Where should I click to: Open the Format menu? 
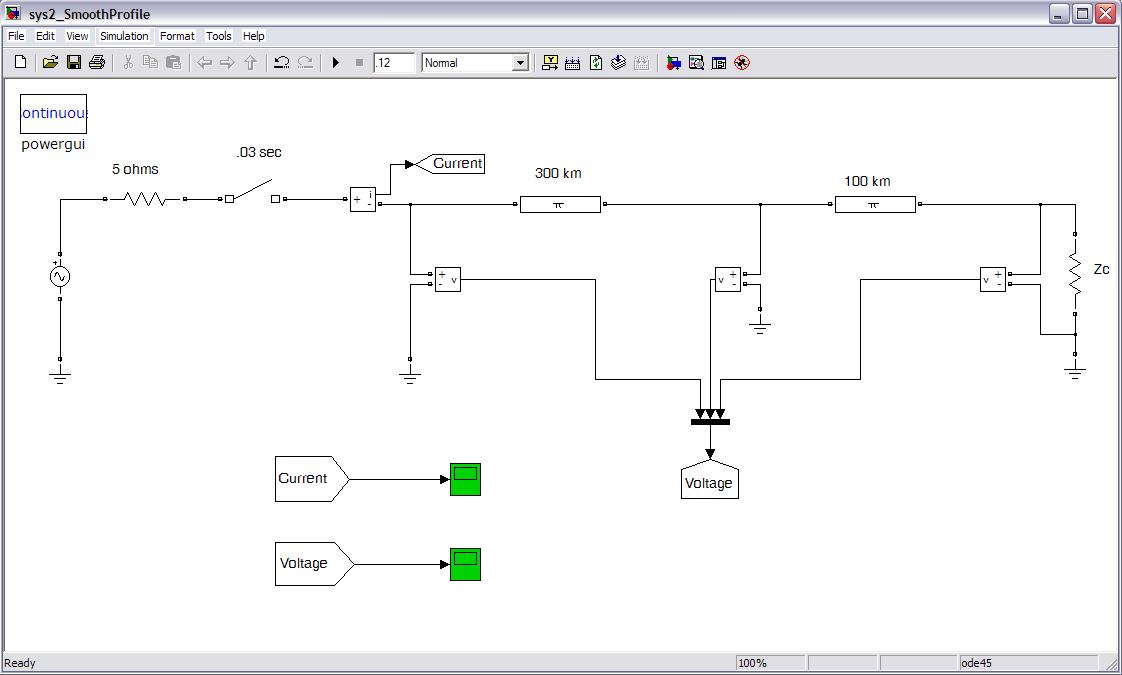pyautogui.click(x=177, y=36)
